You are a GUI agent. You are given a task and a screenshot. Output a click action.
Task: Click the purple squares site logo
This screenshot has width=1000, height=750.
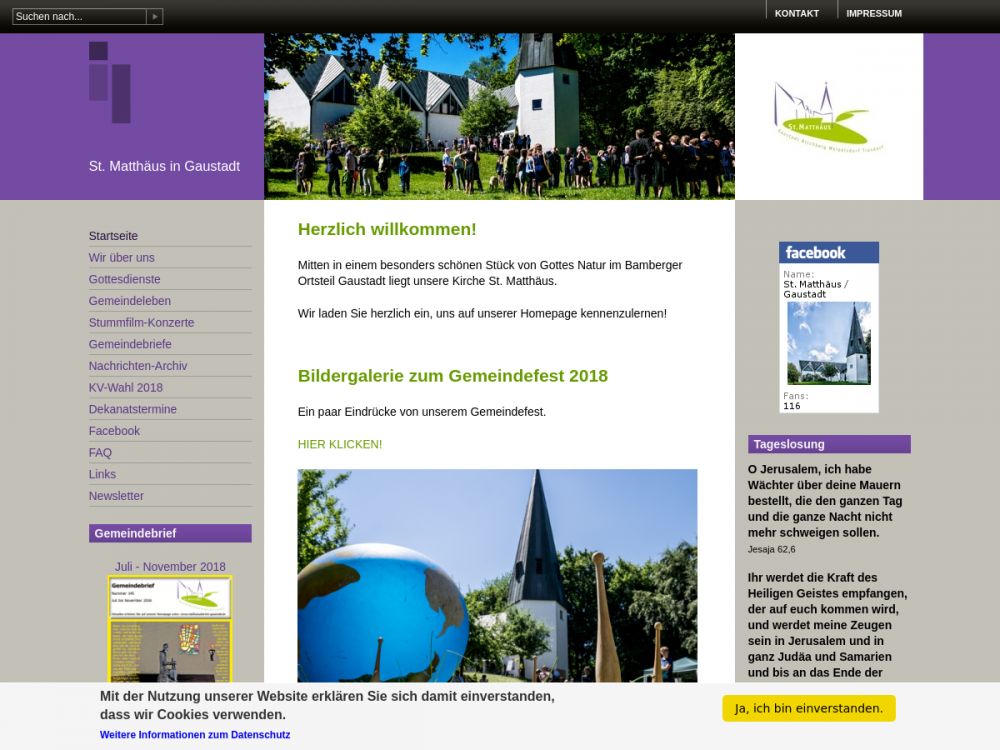[109, 82]
